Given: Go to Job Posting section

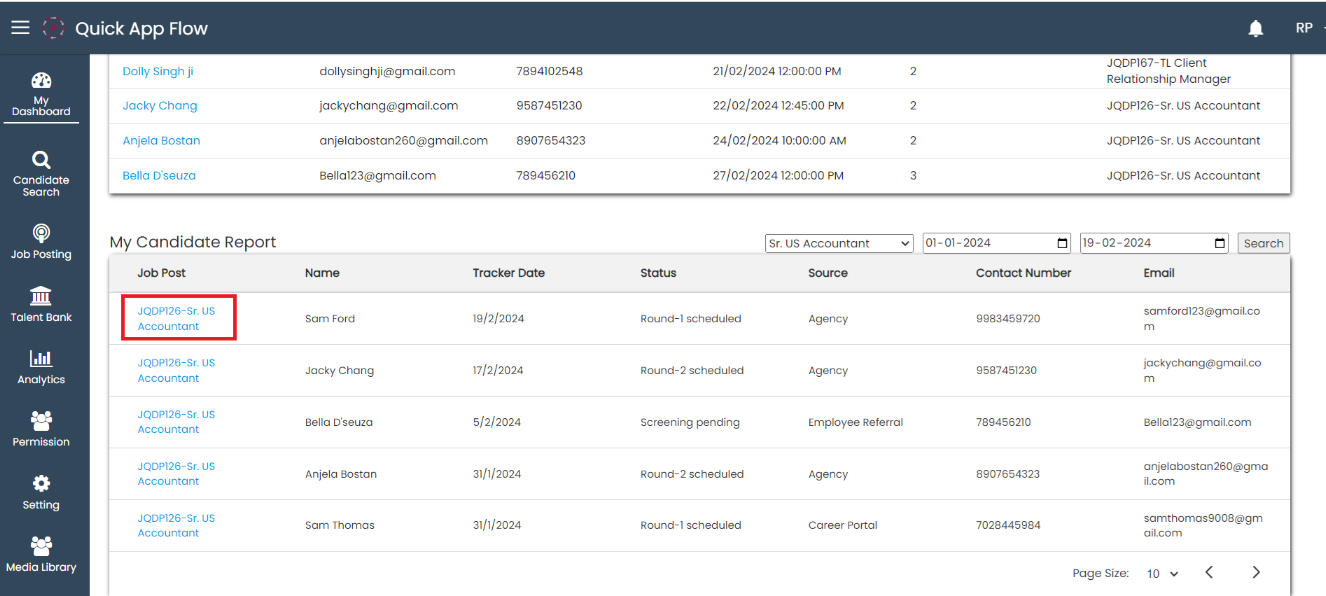Looking at the screenshot, I should coord(41,241).
